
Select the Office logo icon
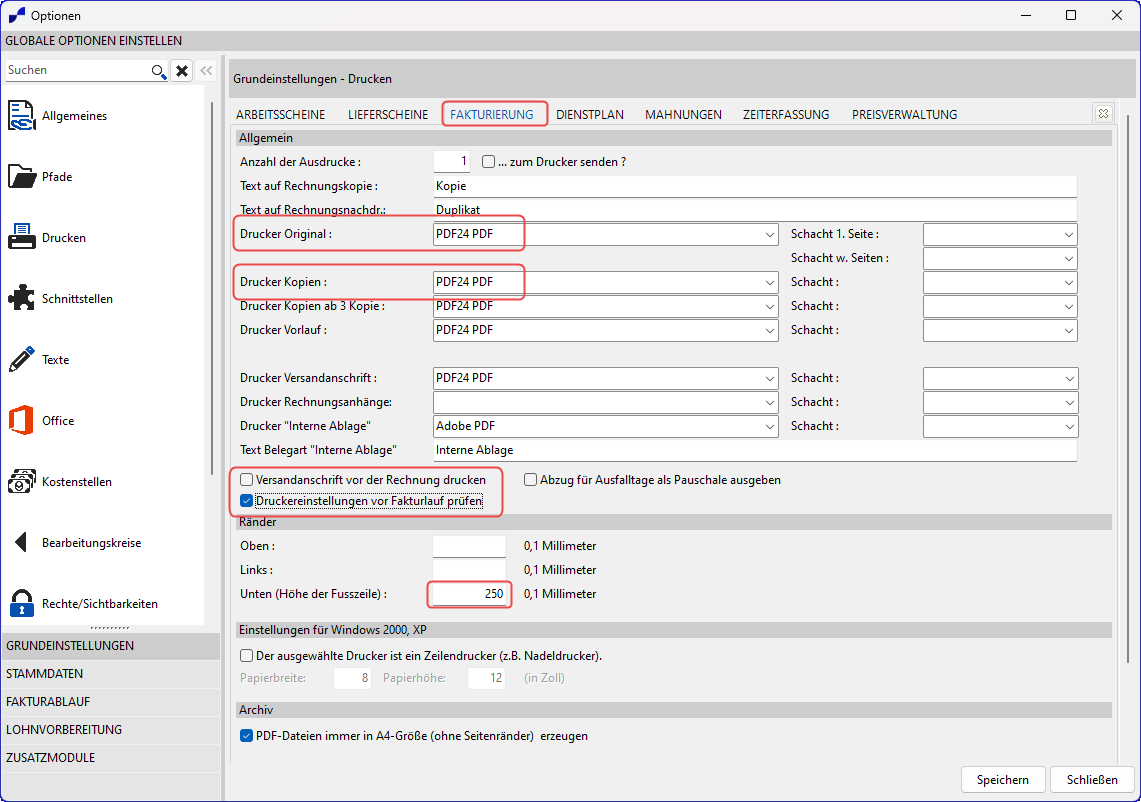tap(21, 421)
